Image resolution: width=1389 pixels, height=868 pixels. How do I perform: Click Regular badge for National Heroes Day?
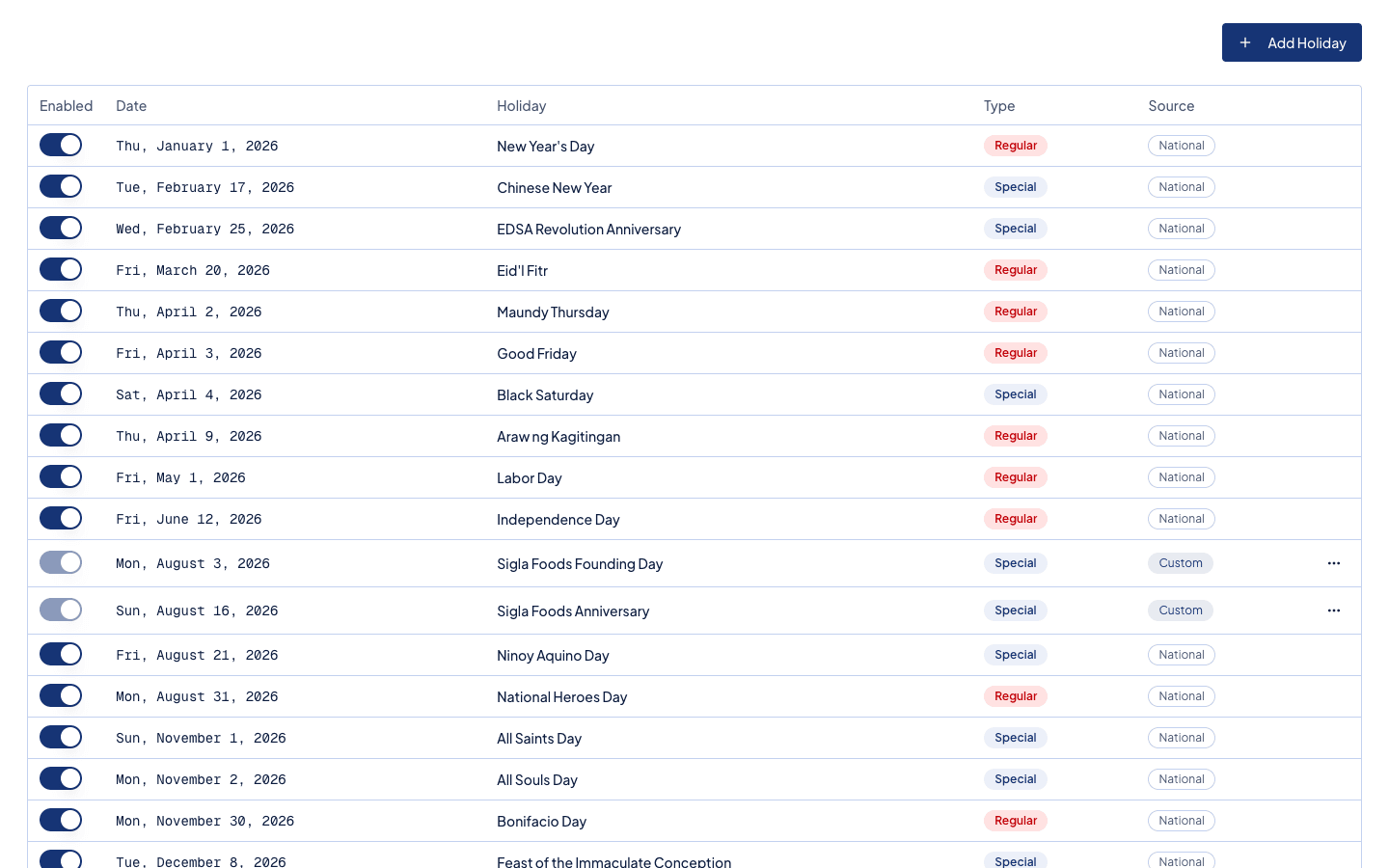tap(1016, 696)
